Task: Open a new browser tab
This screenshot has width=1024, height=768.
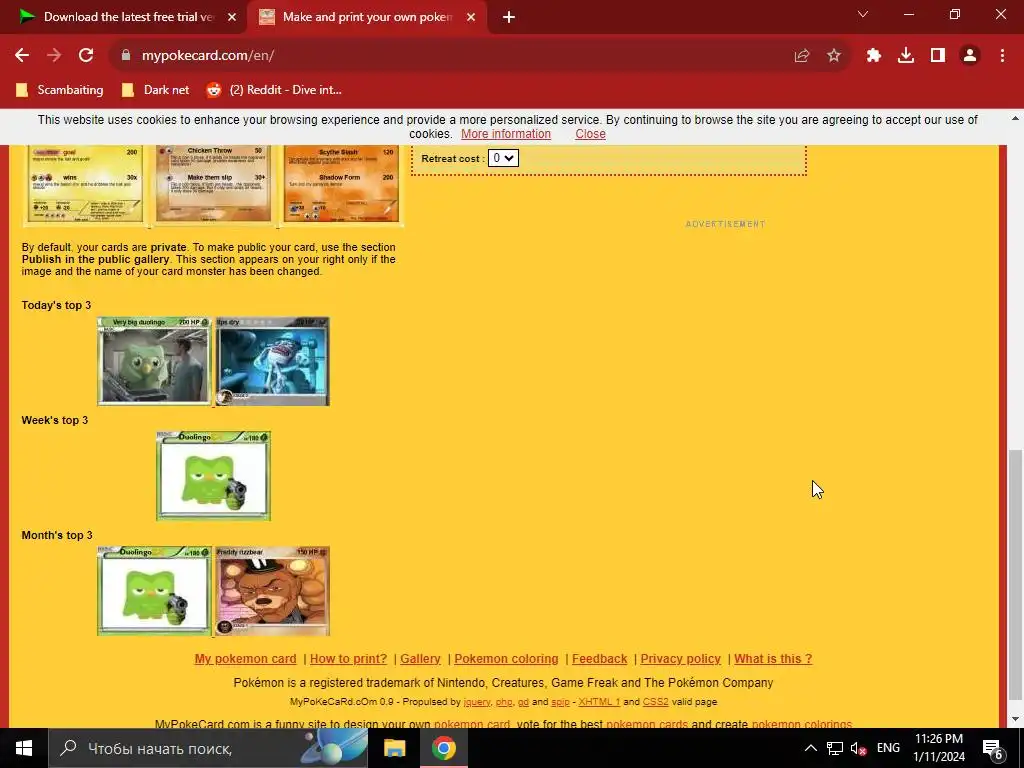Action: point(509,18)
